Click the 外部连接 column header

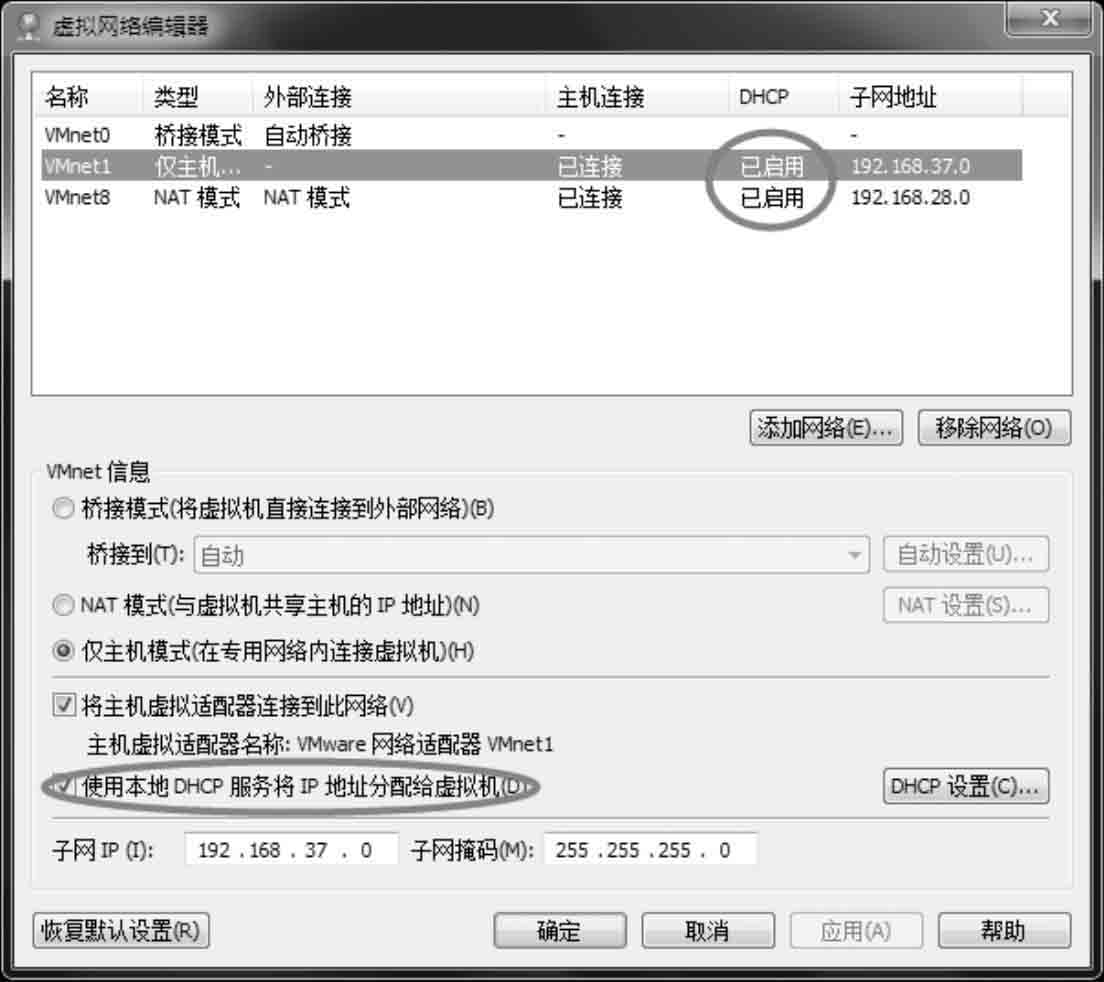click(x=399, y=96)
